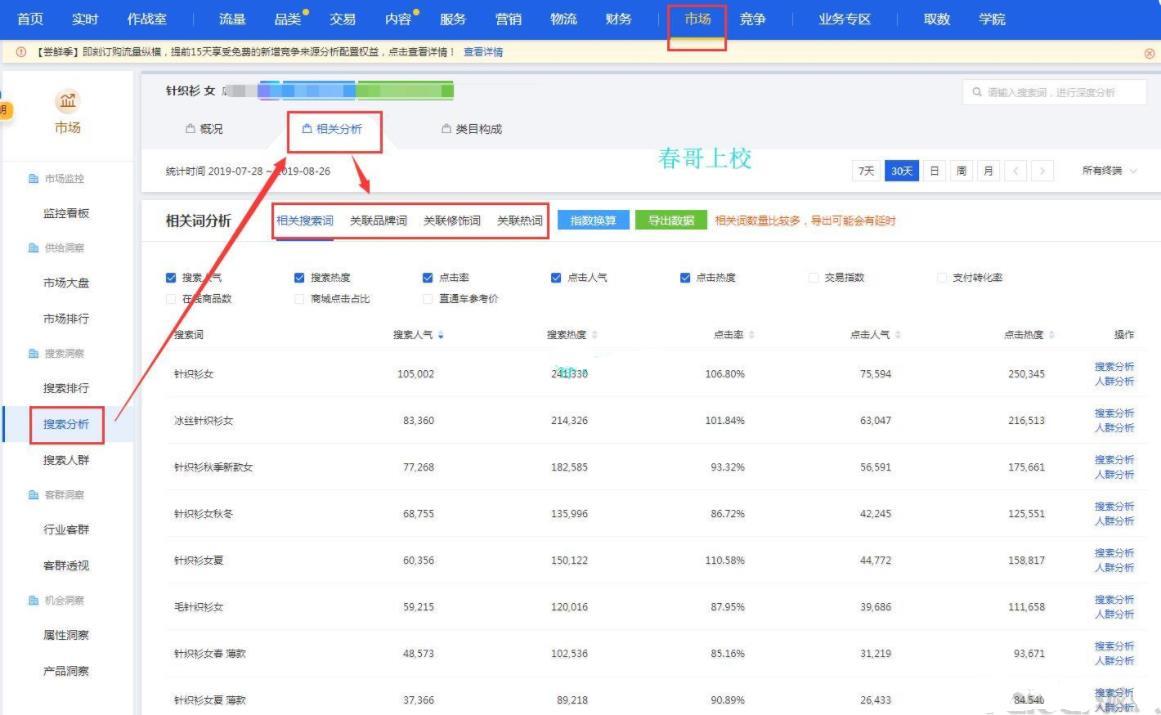Click the blue 指数换算 button
Image resolution: width=1161 pixels, height=715 pixels.
pyautogui.click(x=593, y=221)
